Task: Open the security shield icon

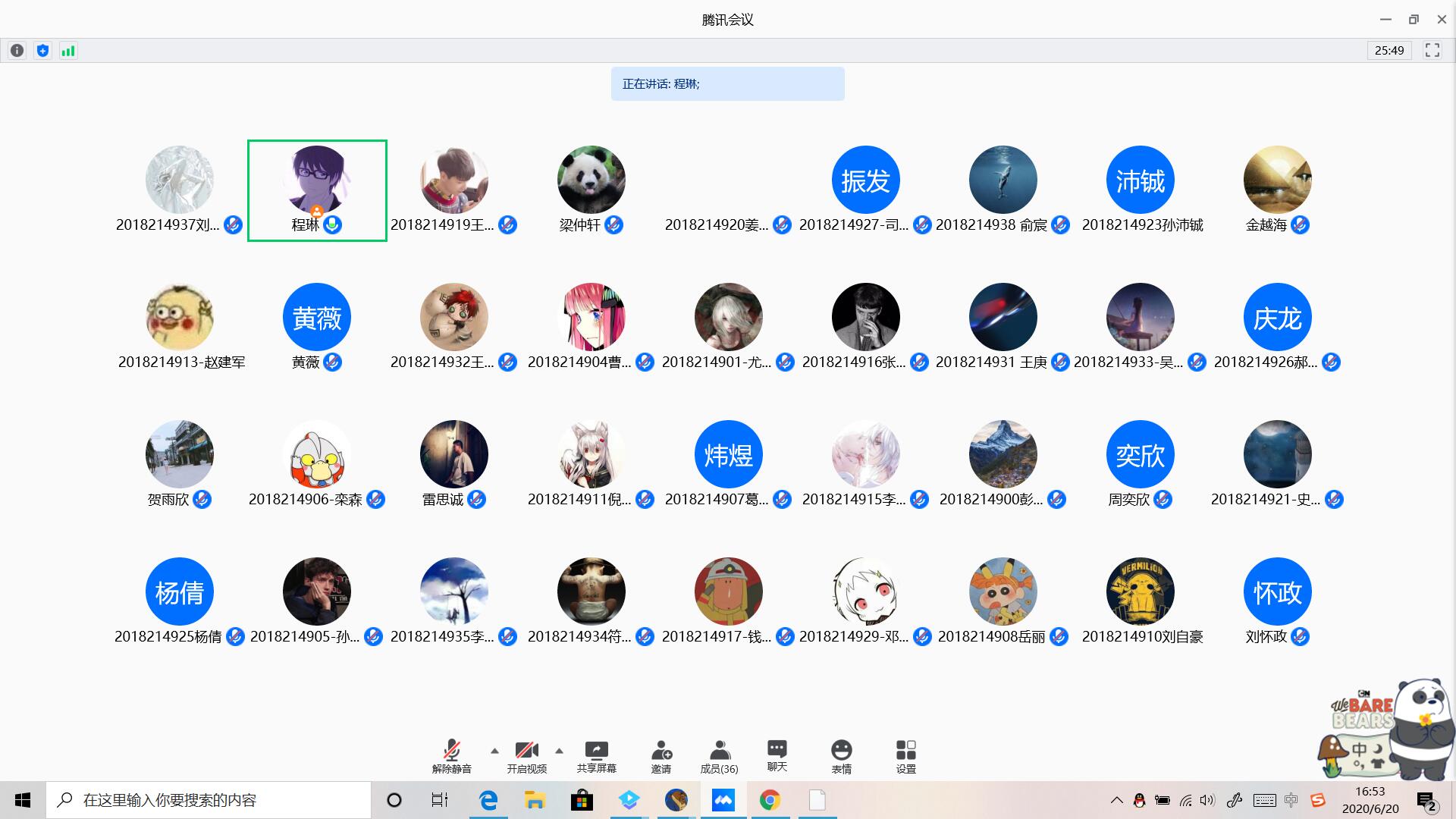Action: tap(42, 51)
